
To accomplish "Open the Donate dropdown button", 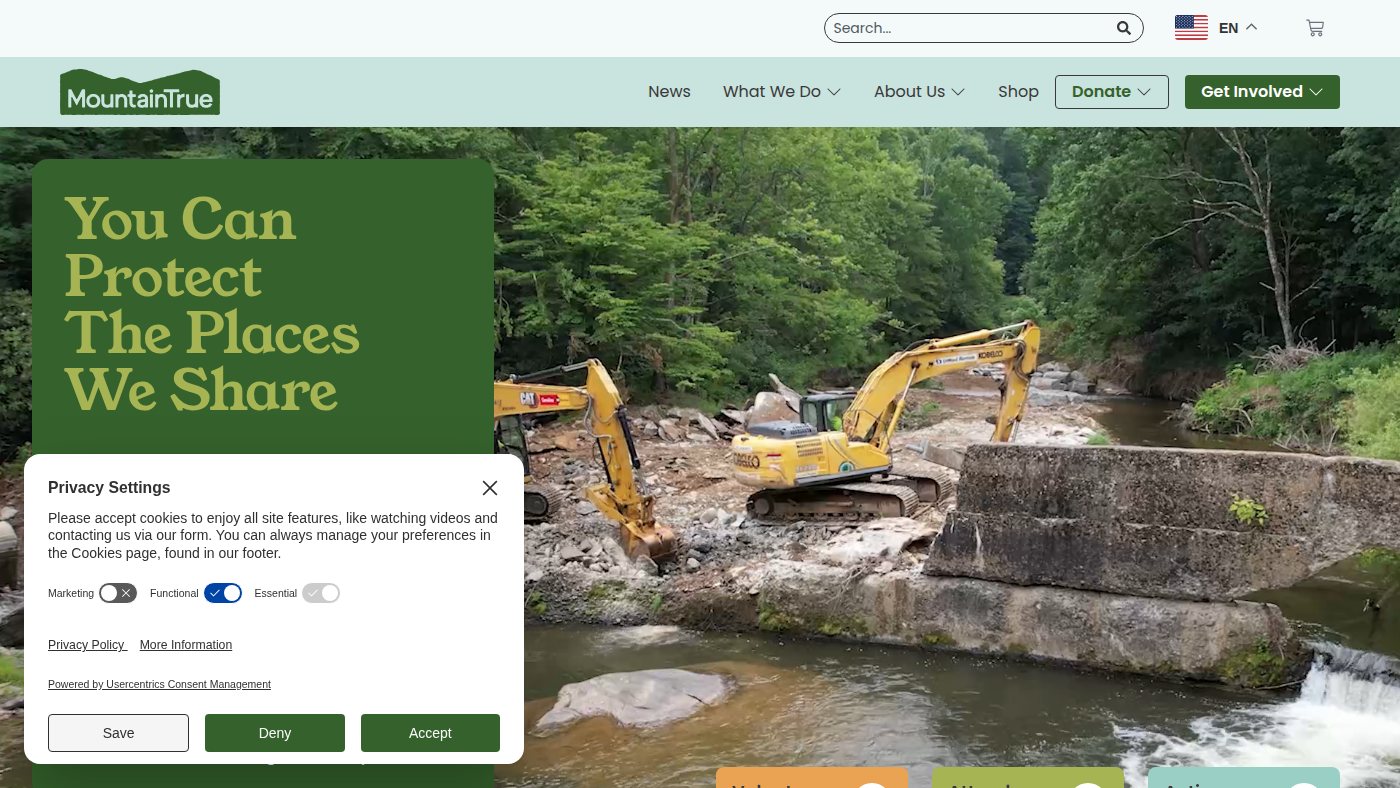I will tap(1111, 91).
